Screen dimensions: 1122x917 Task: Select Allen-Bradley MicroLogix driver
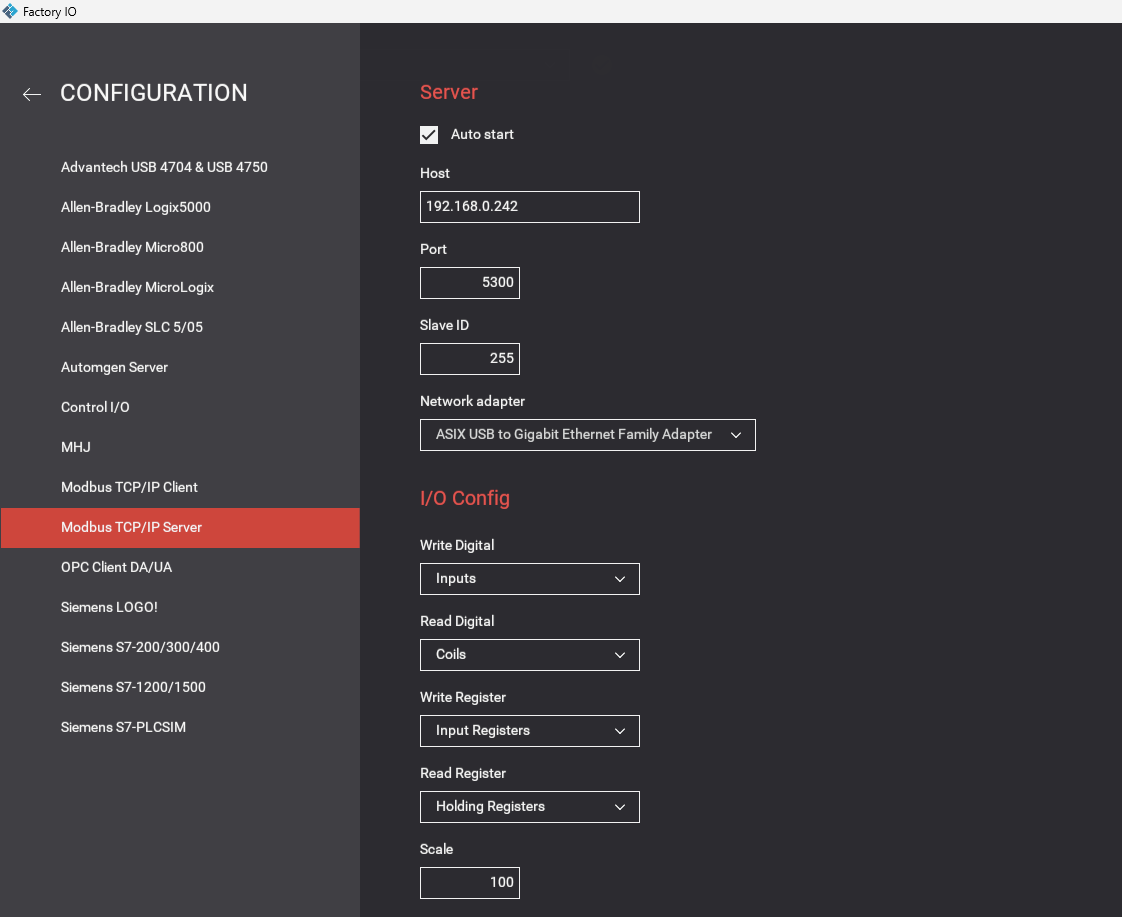tap(137, 287)
